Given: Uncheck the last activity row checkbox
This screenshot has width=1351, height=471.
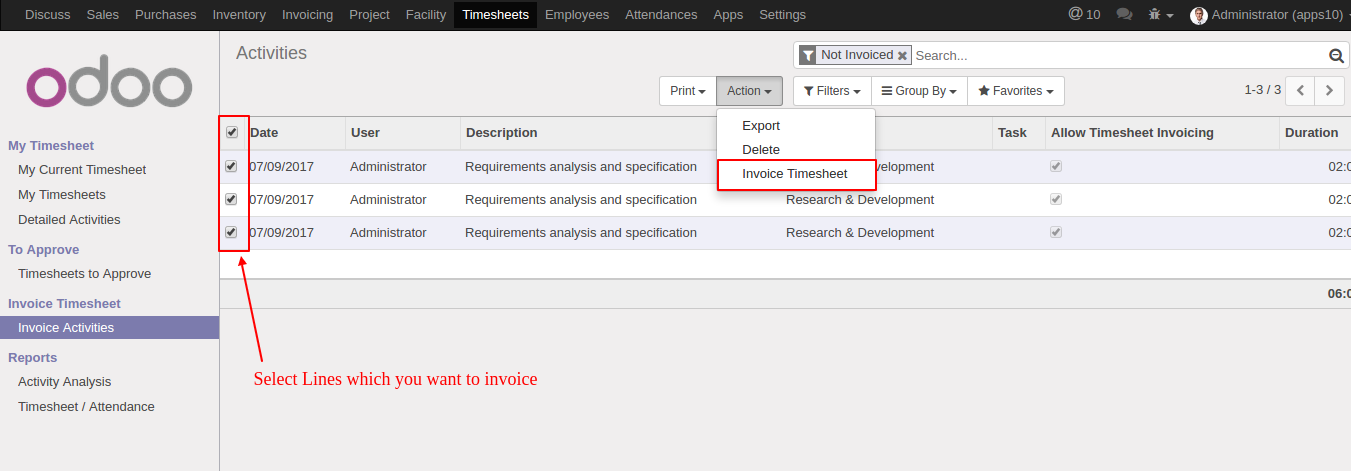Looking at the screenshot, I should [x=232, y=232].
